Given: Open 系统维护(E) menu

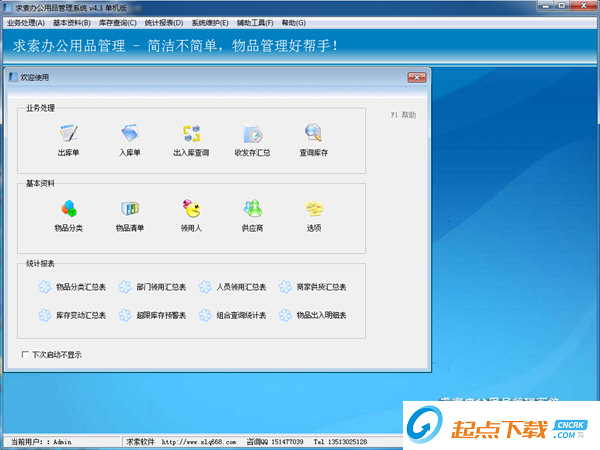Looking at the screenshot, I should pos(210,23).
